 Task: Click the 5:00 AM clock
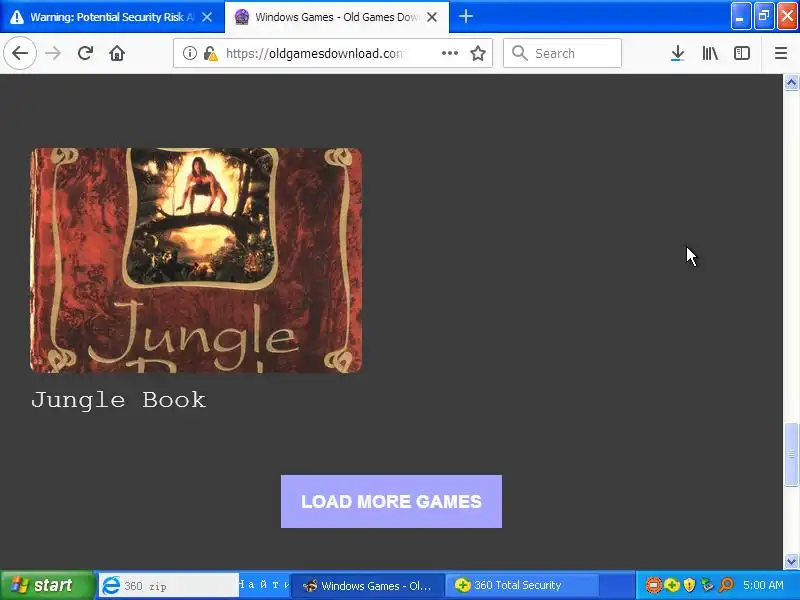coord(763,585)
